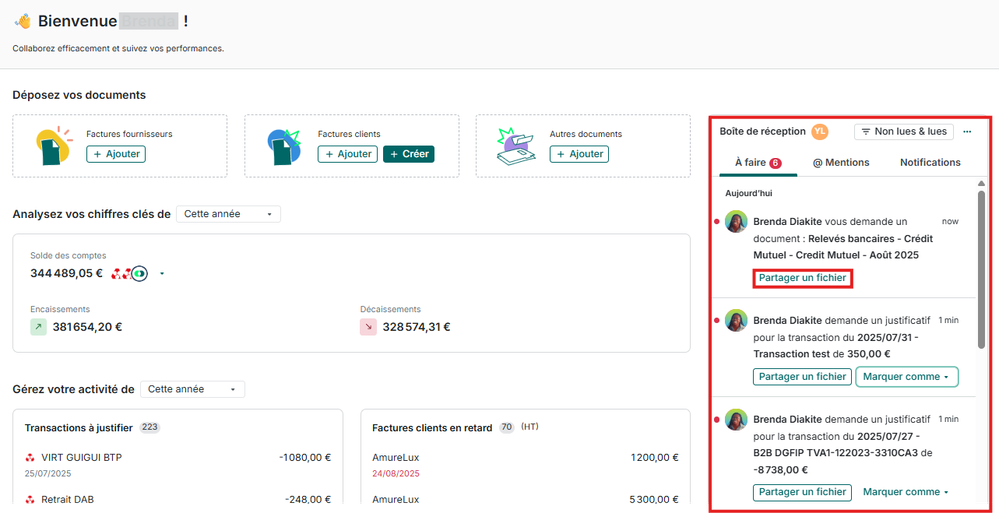Expand 'Cette année' dropdown for key figures
This screenshot has height=513, width=999.
[228, 214]
